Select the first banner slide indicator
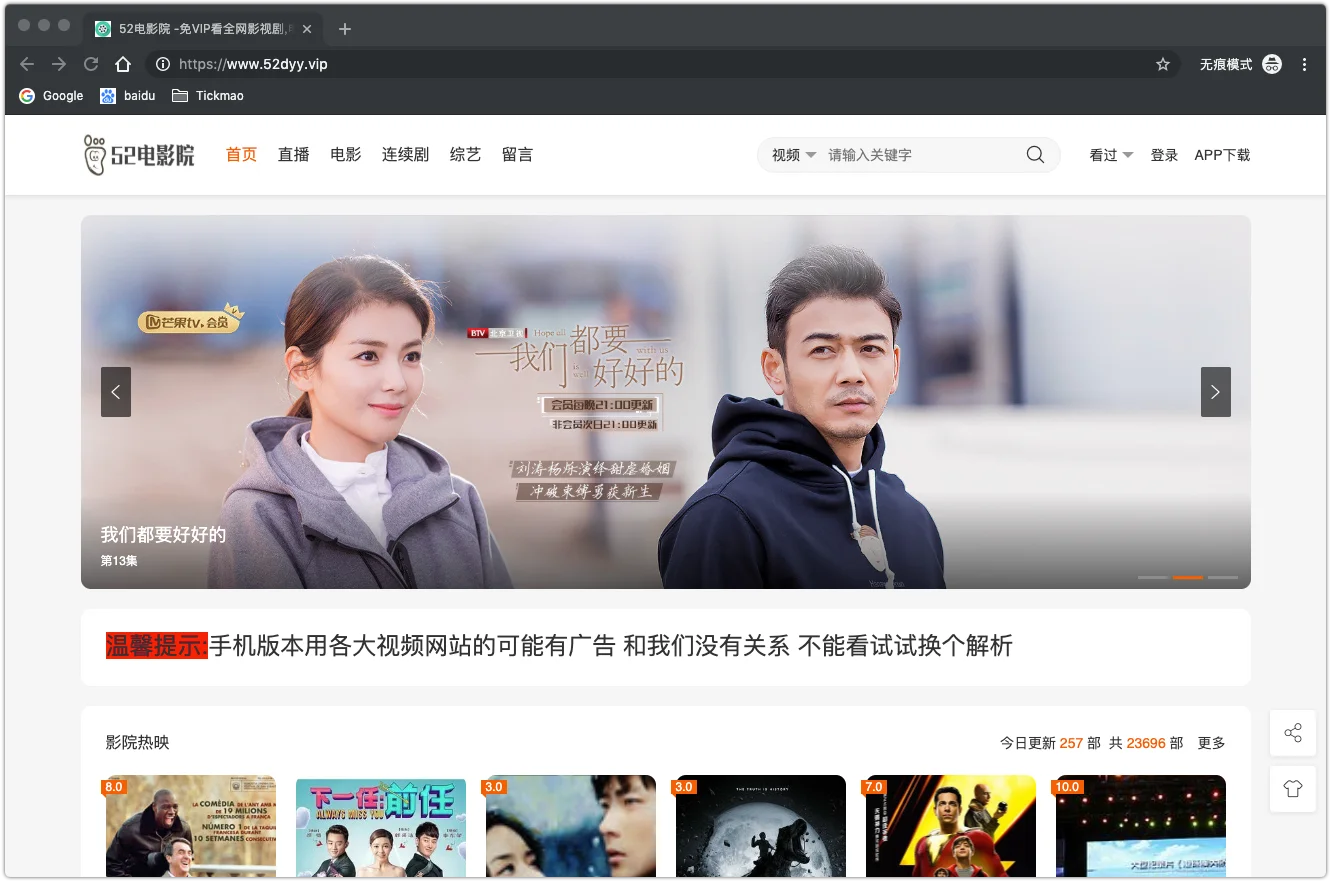 pyautogui.click(x=1153, y=578)
